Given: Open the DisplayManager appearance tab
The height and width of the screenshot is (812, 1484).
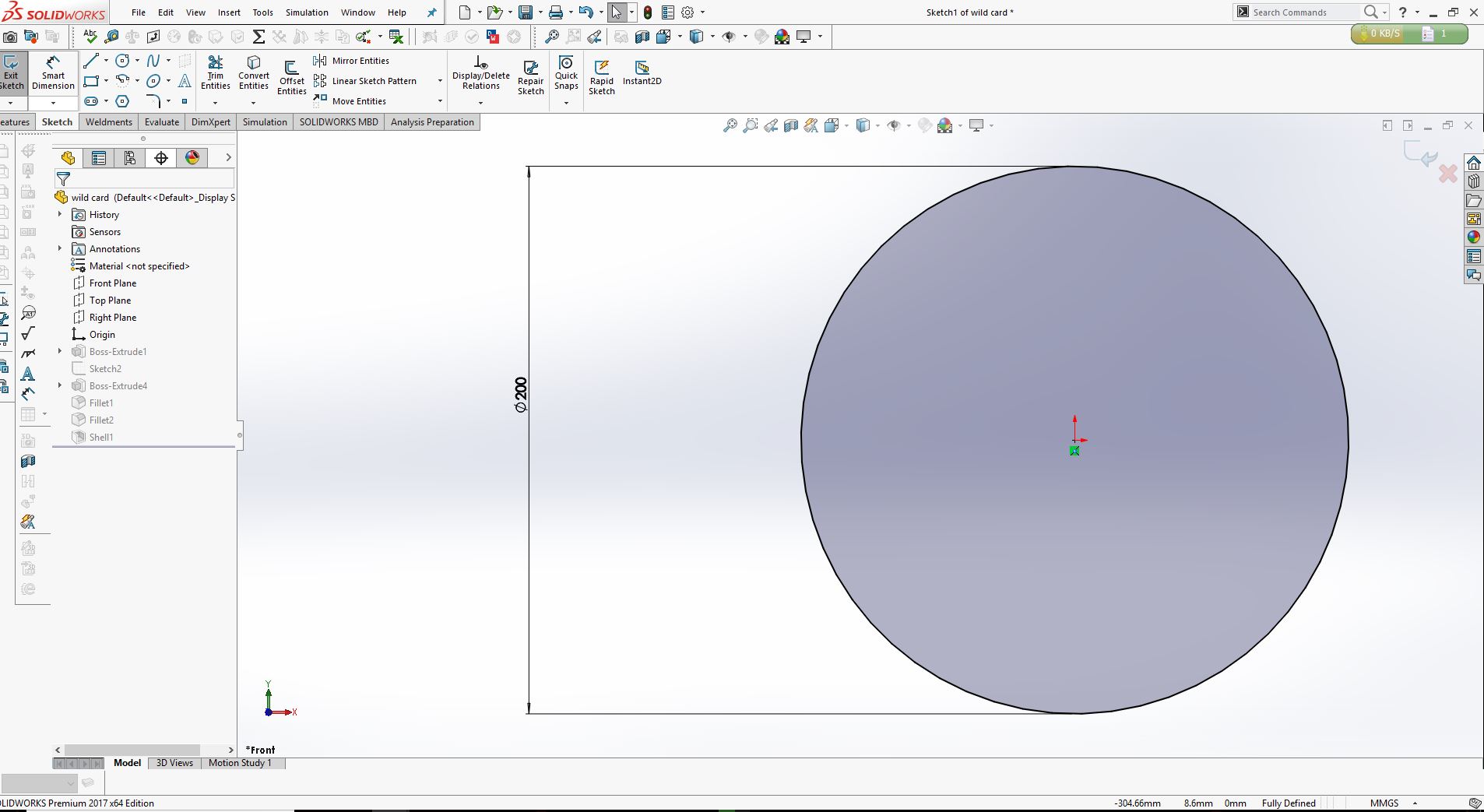Looking at the screenshot, I should 192,158.
